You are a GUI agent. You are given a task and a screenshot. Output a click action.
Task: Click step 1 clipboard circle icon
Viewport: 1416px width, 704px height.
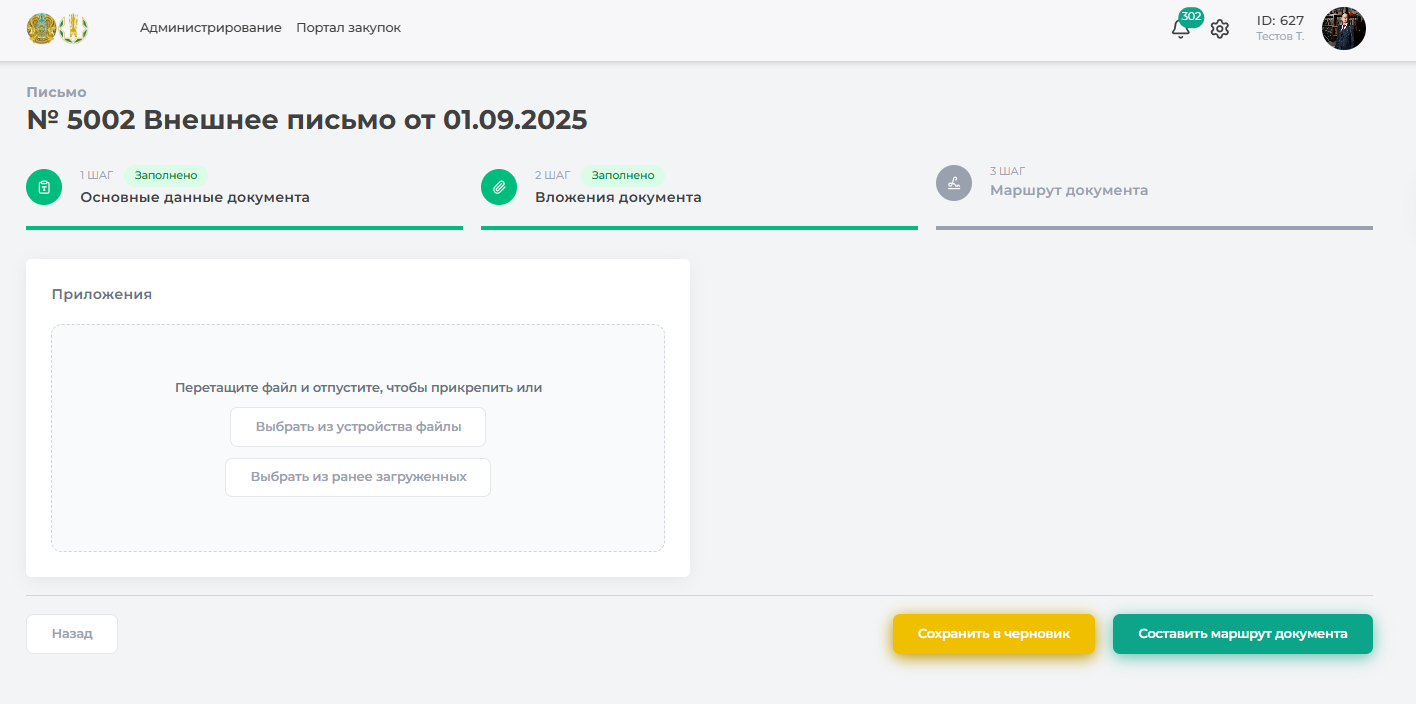pyautogui.click(x=44, y=186)
